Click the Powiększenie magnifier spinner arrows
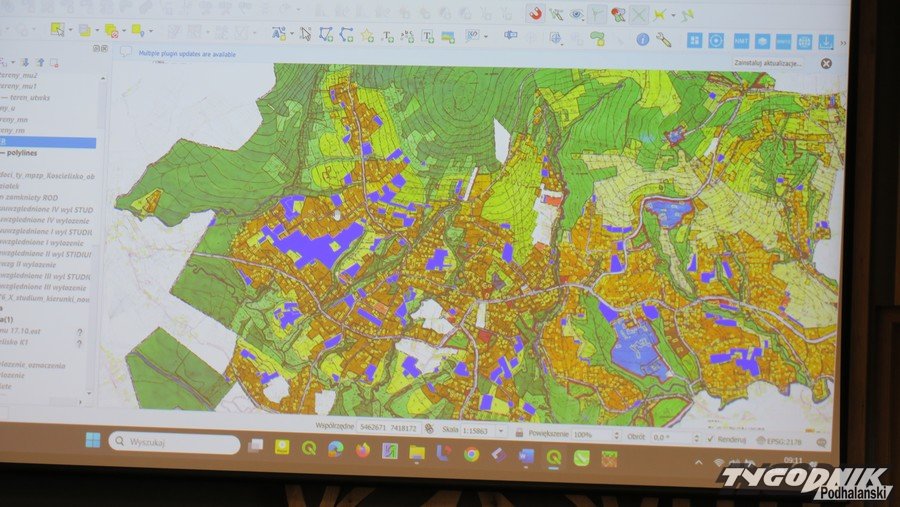 click(616, 435)
